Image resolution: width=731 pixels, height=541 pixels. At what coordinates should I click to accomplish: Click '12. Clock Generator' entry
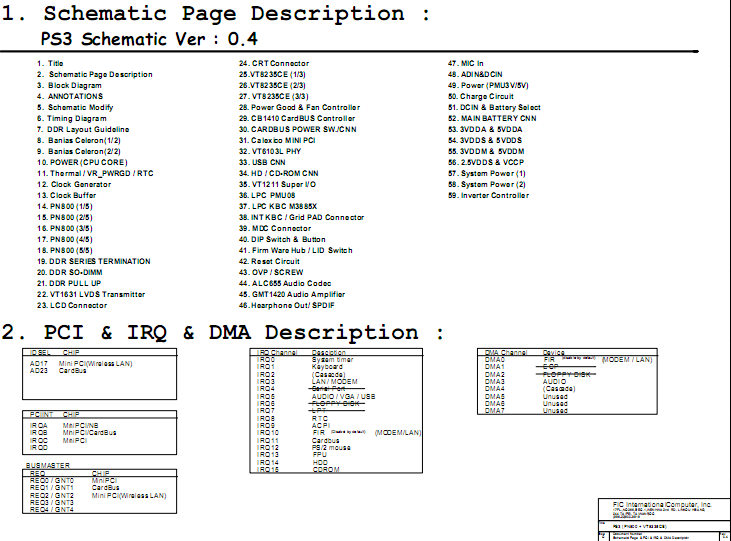click(74, 185)
